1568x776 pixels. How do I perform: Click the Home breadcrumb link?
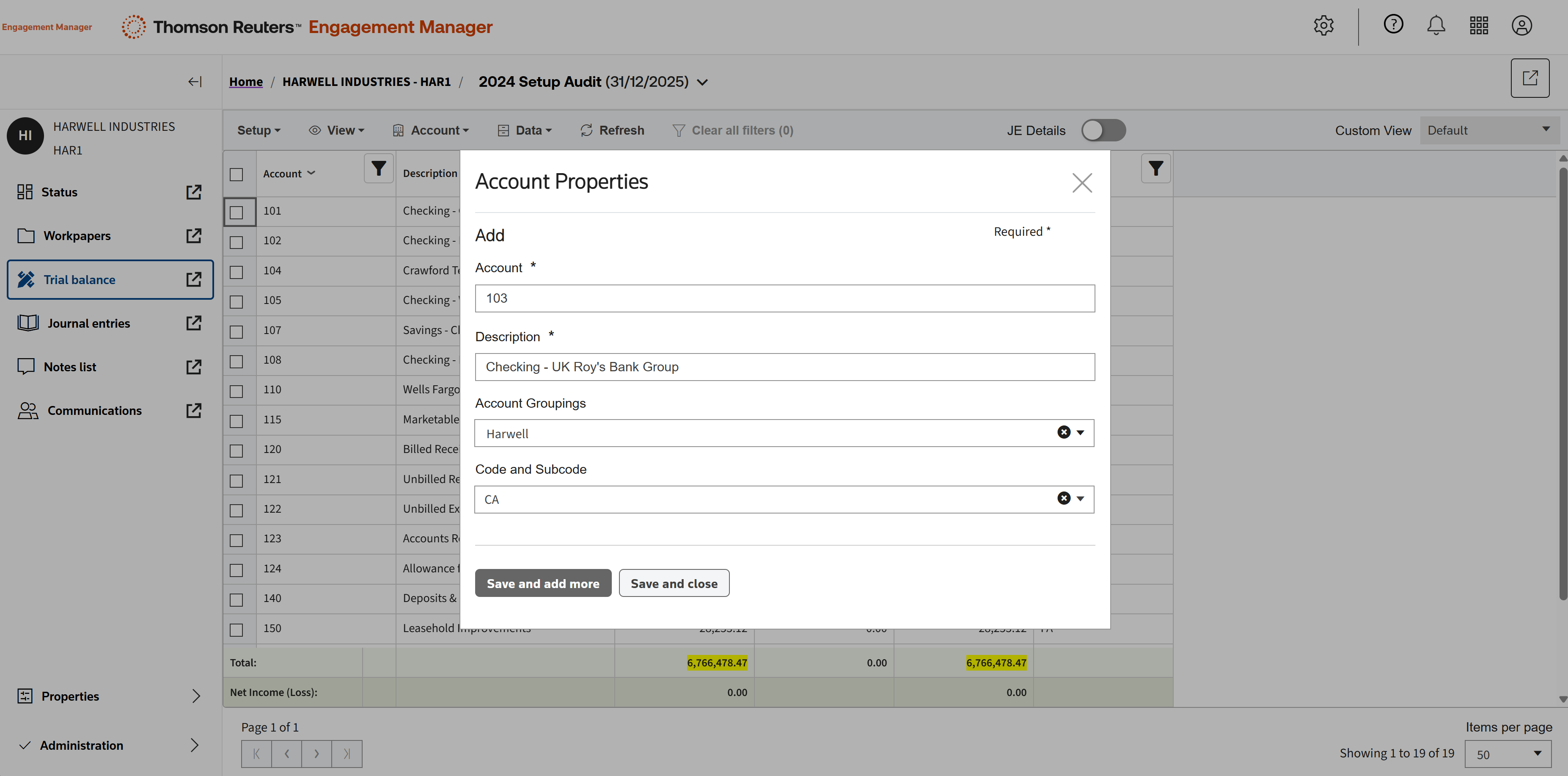coord(246,82)
